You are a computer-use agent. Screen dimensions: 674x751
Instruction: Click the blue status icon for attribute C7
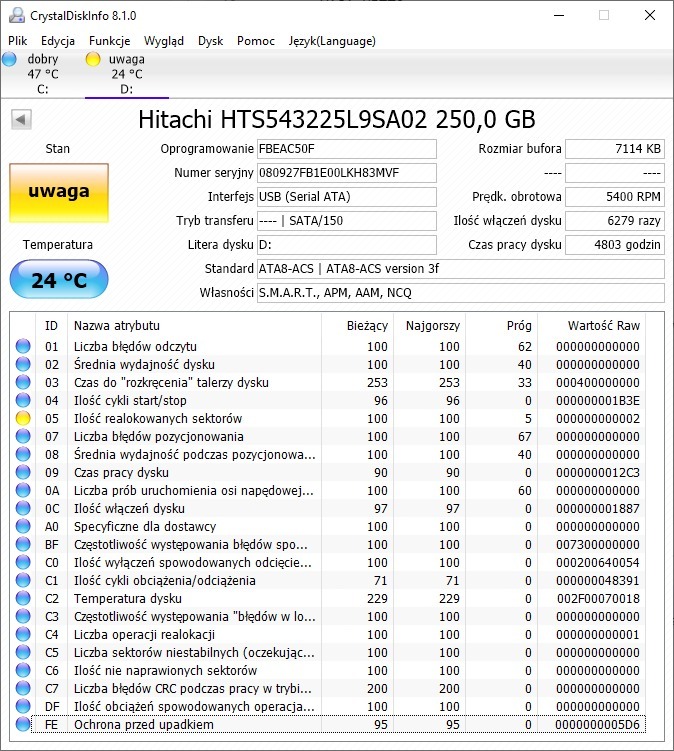point(23,688)
